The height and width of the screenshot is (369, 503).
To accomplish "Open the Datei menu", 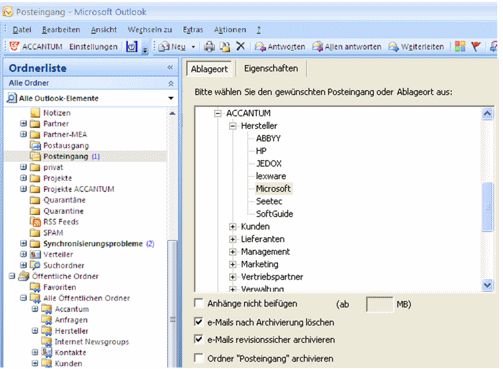I will pos(22,30).
